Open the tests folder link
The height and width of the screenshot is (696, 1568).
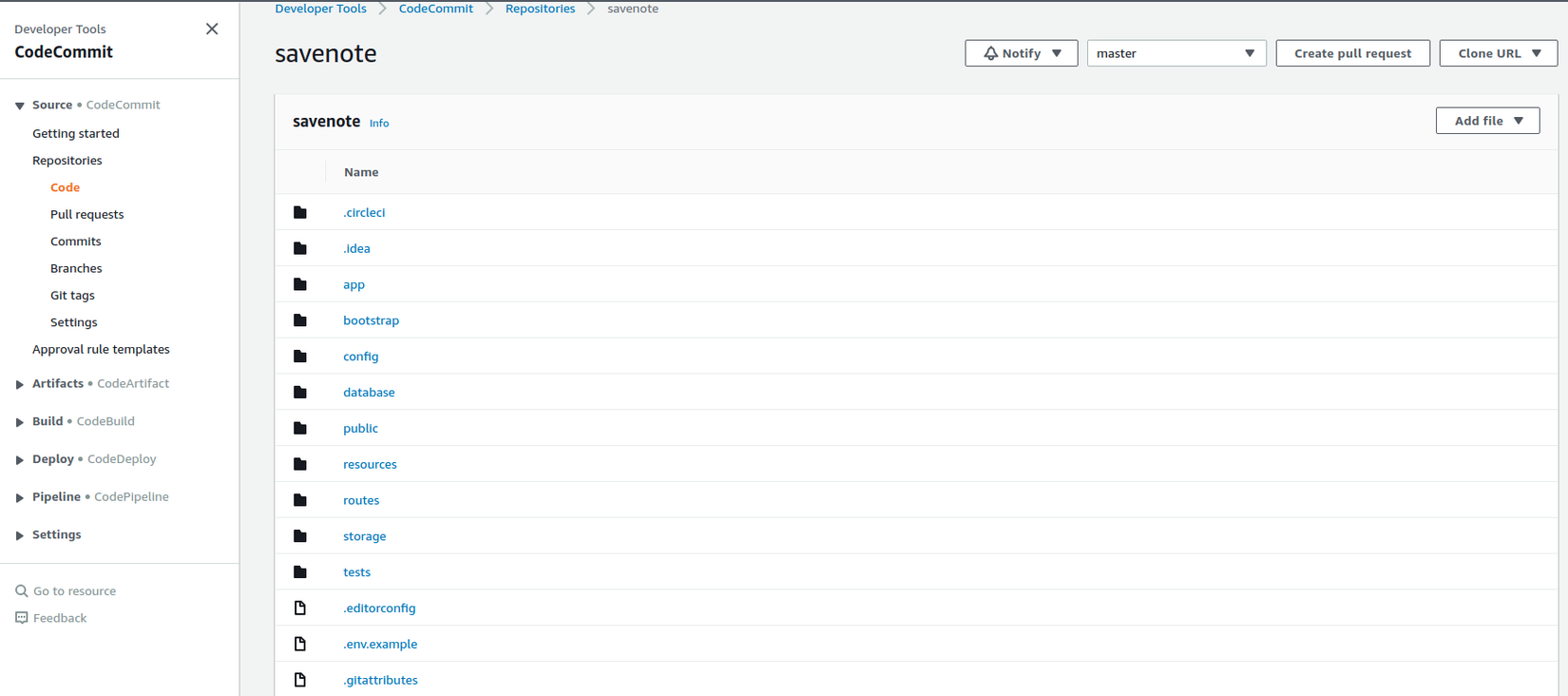[x=356, y=572]
